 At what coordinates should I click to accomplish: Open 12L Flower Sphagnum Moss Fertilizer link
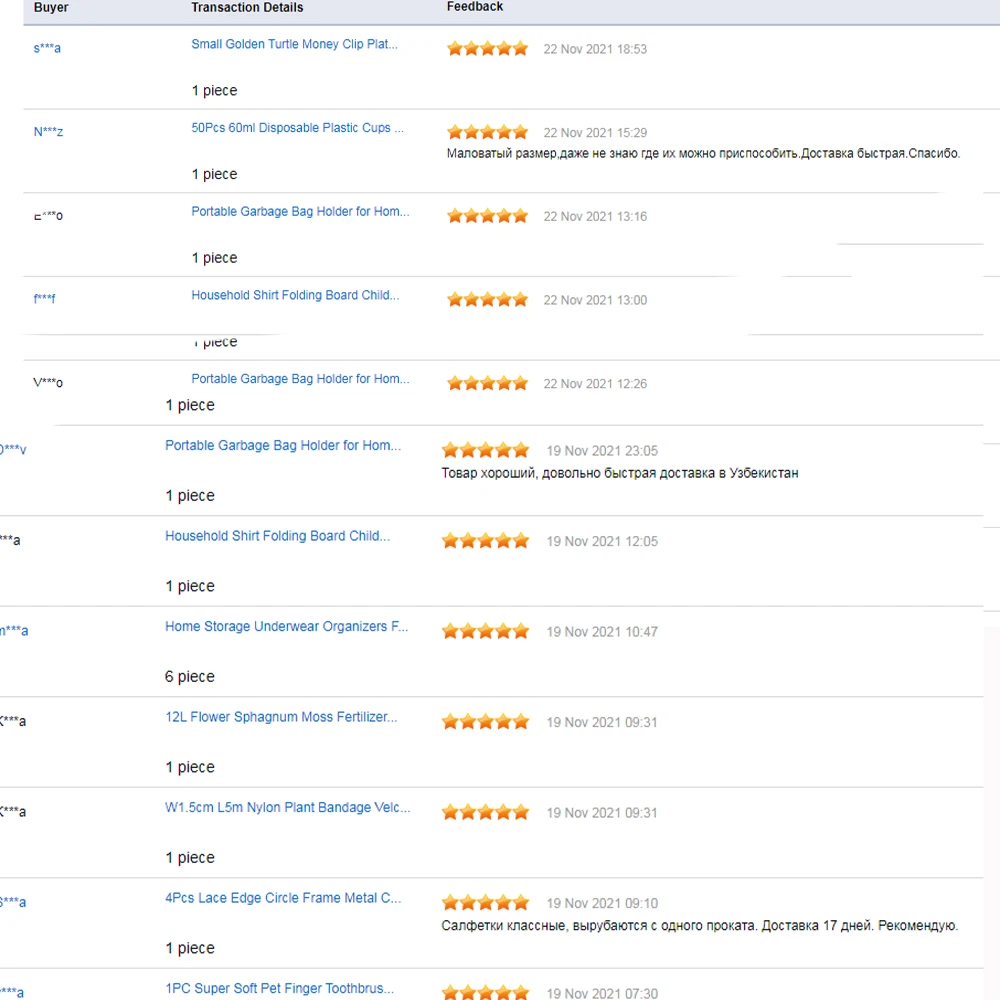(x=280, y=717)
